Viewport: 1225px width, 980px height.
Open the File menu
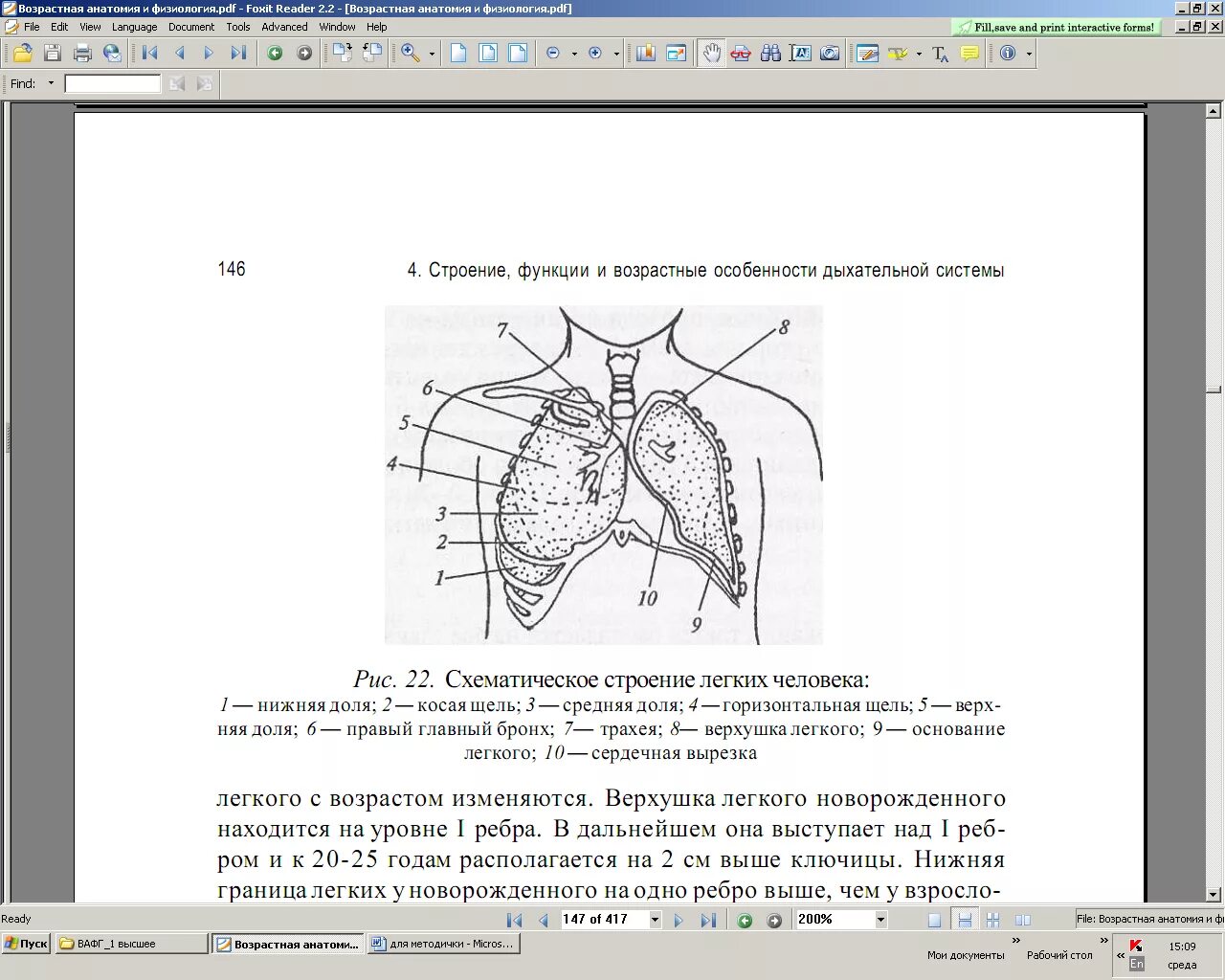pos(32,27)
